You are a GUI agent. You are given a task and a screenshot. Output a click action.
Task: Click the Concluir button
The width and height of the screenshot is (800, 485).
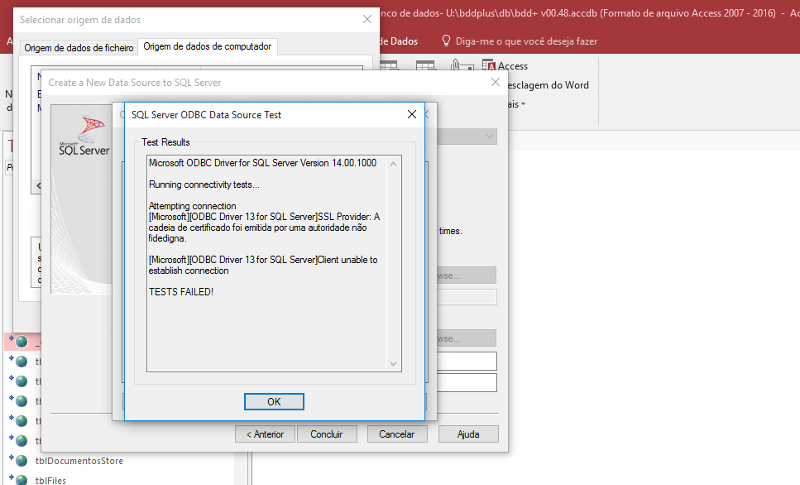(327, 434)
